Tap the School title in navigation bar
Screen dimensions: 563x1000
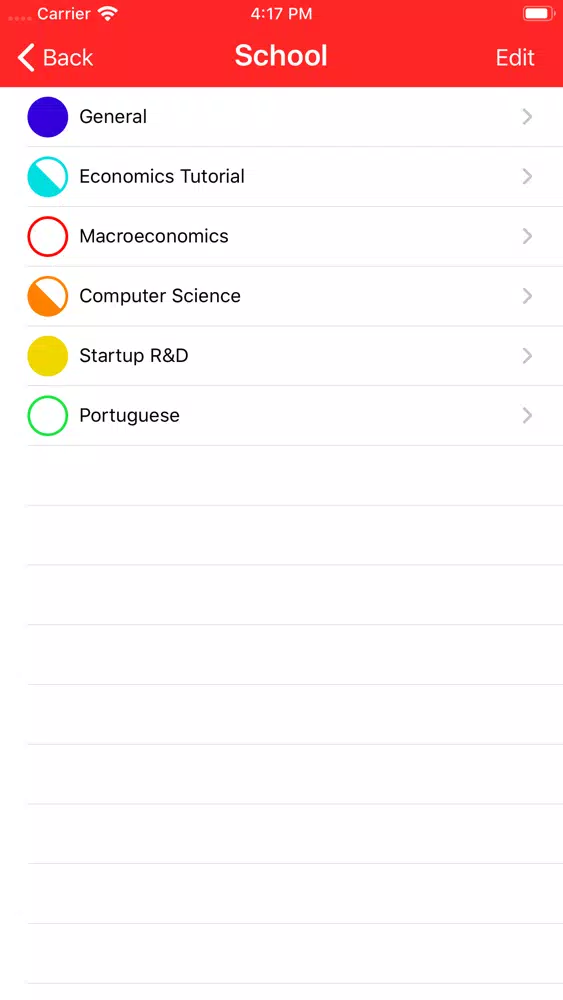(x=281, y=55)
